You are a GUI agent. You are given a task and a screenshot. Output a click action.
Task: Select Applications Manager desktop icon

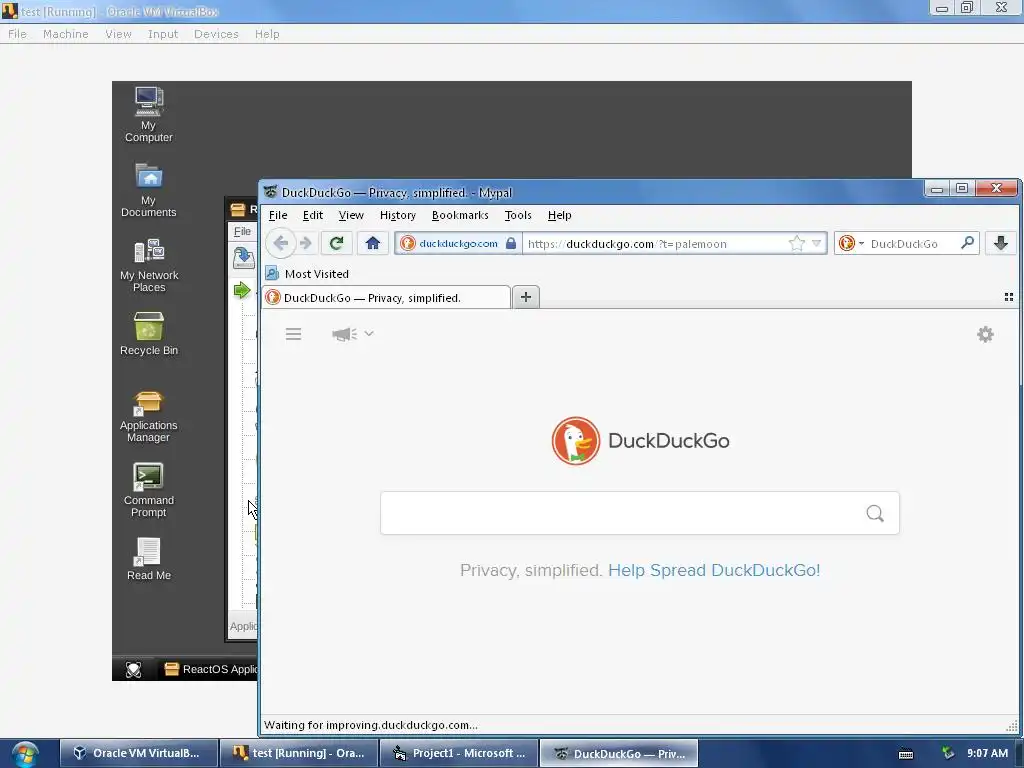tap(148, 417)
